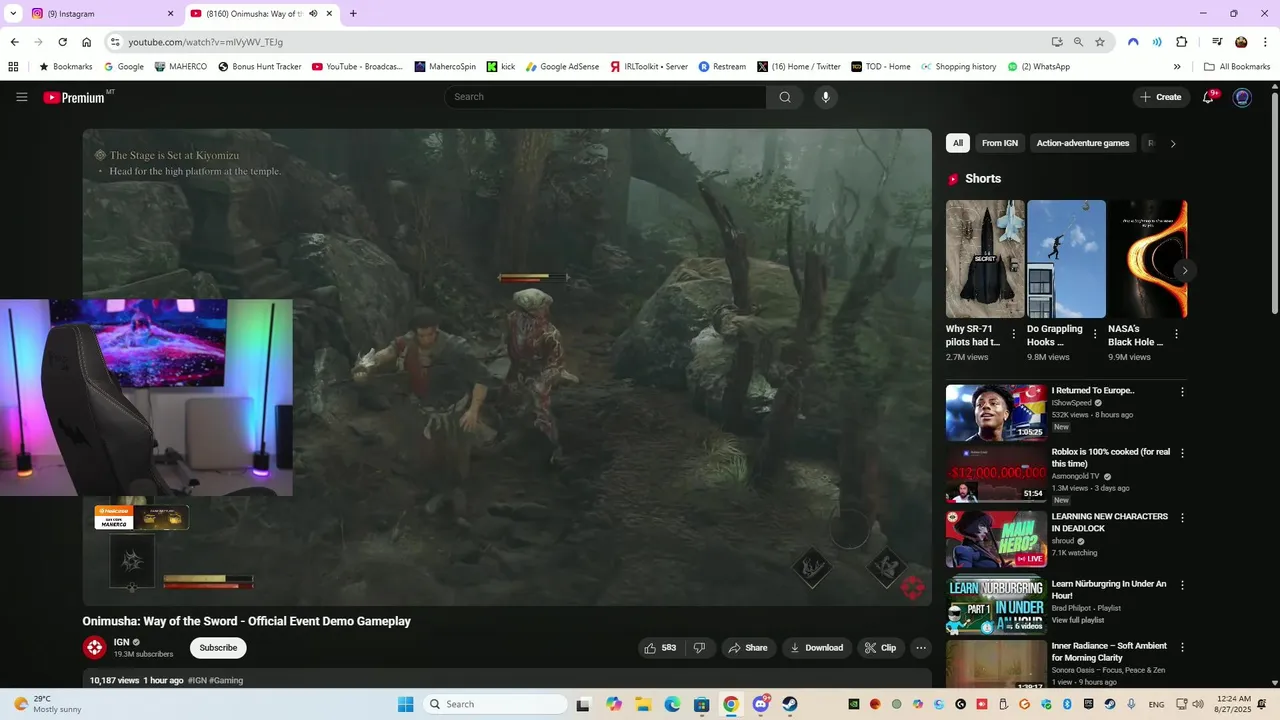Open options for the NASA's Black Hole short
The height and width of the screenshot is (720, 1280).
pyautogui.click(x=1176, y=334)
